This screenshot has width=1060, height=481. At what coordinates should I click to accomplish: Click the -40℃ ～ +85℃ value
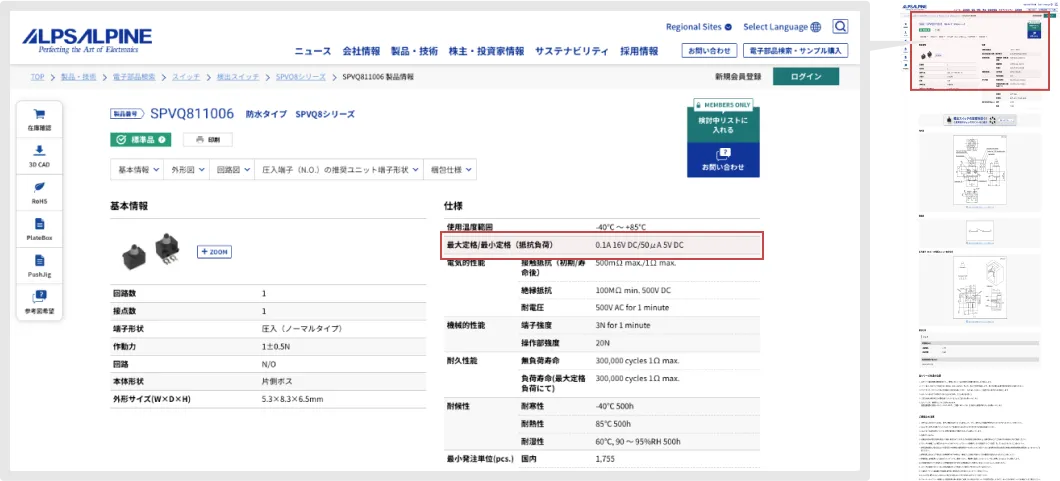621,227
